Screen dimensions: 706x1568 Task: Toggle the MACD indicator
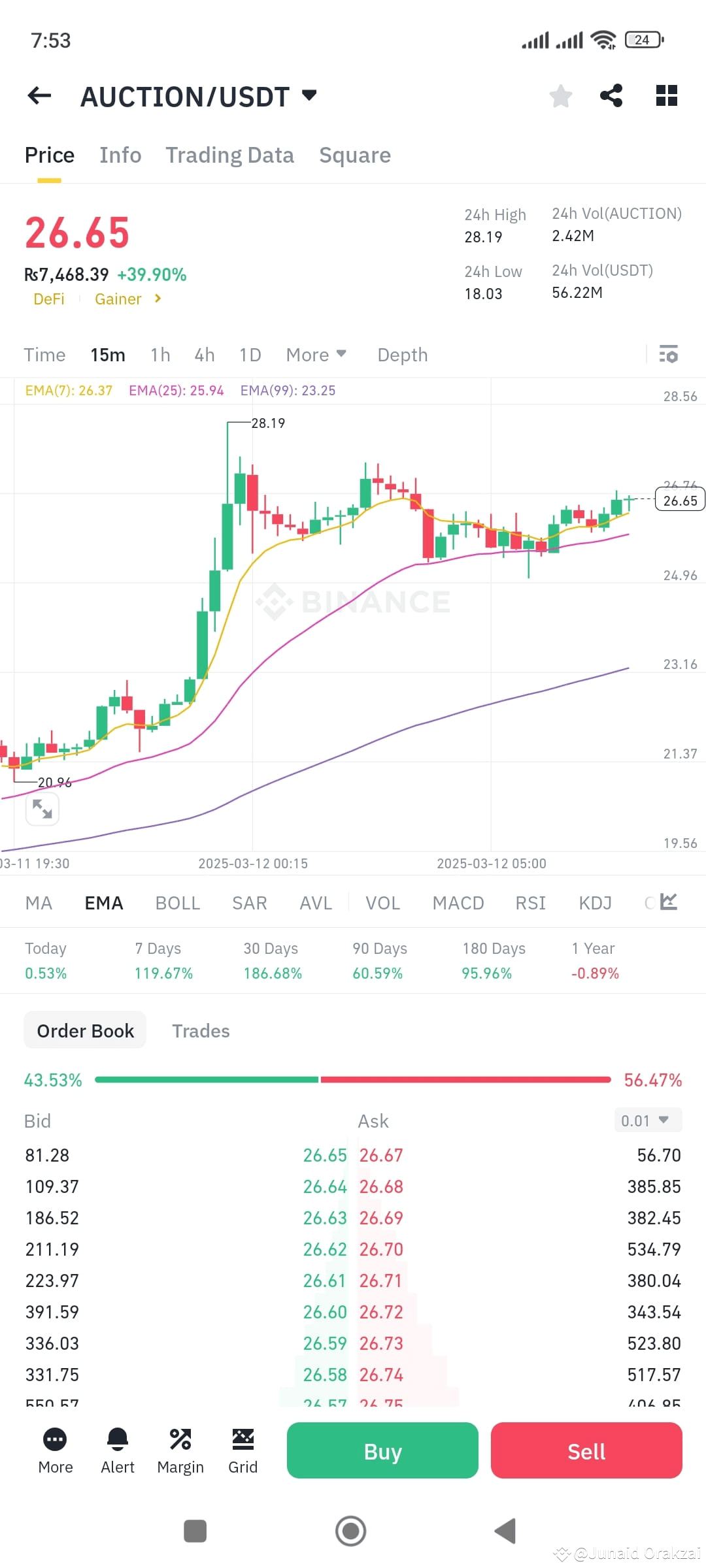tap(458, 902)
